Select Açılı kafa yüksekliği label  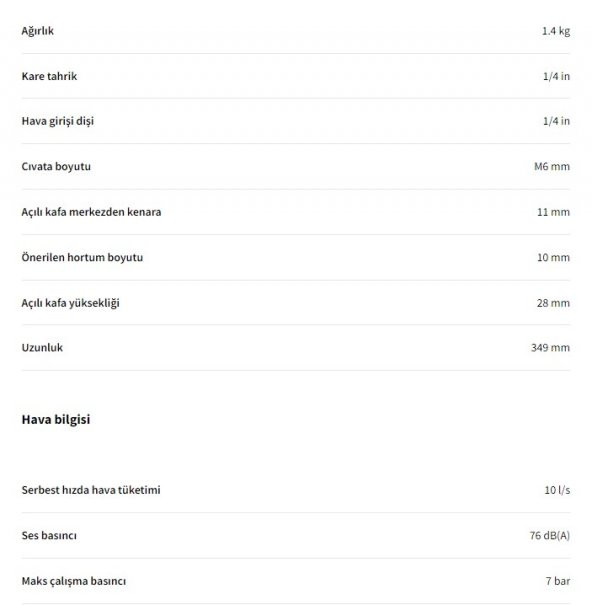tap(70, 303)
